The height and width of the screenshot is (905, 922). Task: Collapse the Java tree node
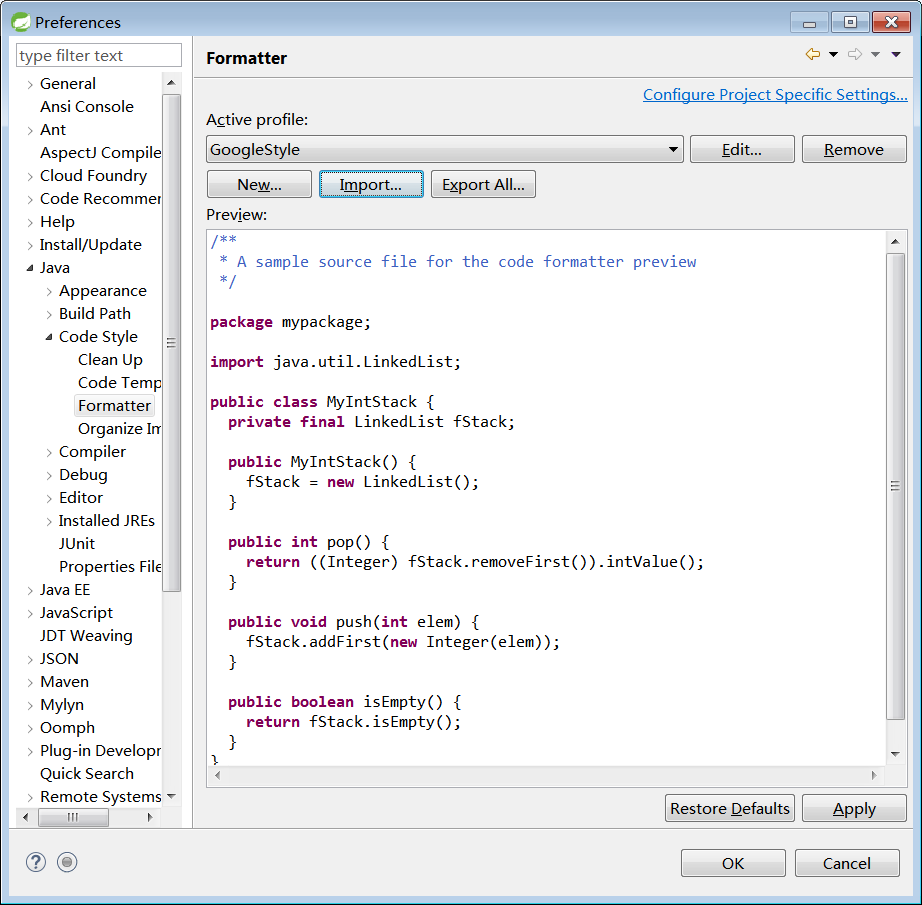[x=30, y=268]
